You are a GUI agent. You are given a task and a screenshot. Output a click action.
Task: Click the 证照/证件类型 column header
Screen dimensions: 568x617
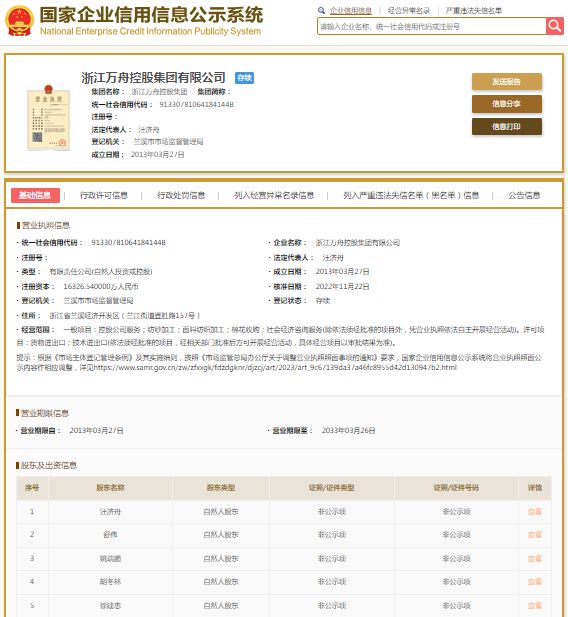[332, 488]
